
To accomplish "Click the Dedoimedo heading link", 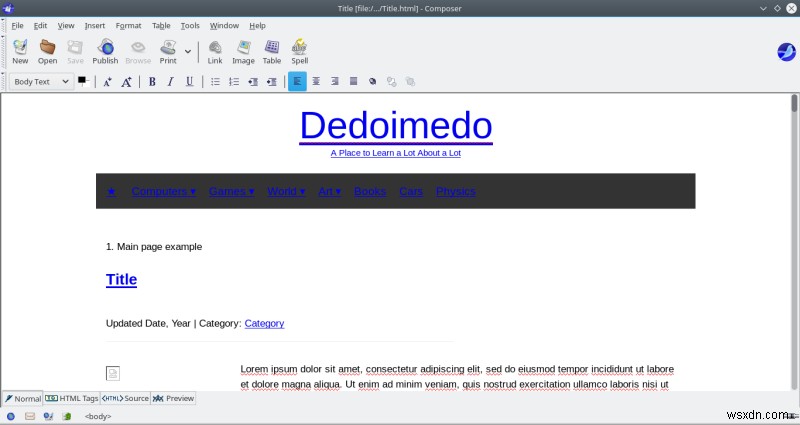I will 395,126.
